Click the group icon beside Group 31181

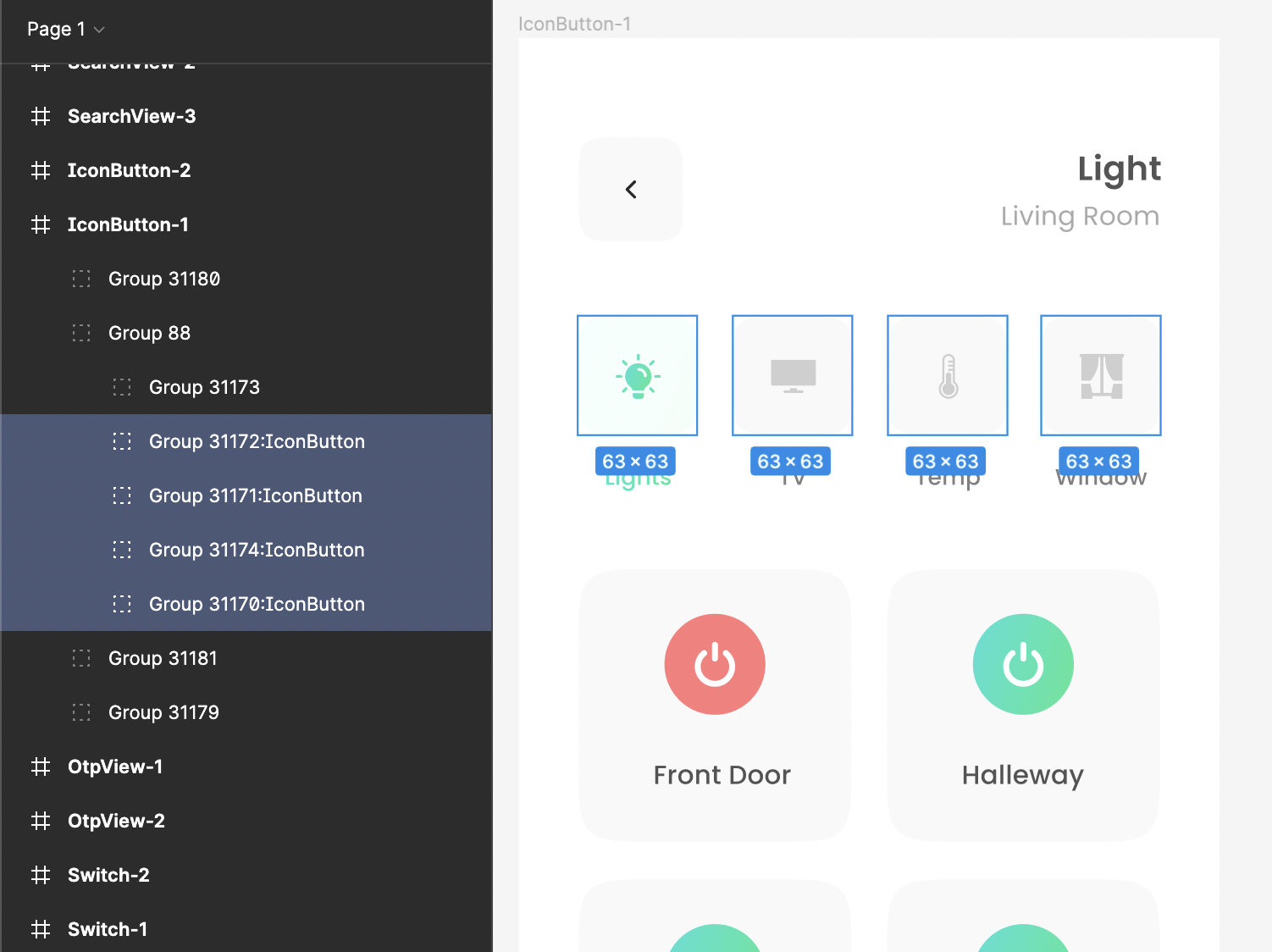click(81, 658)
